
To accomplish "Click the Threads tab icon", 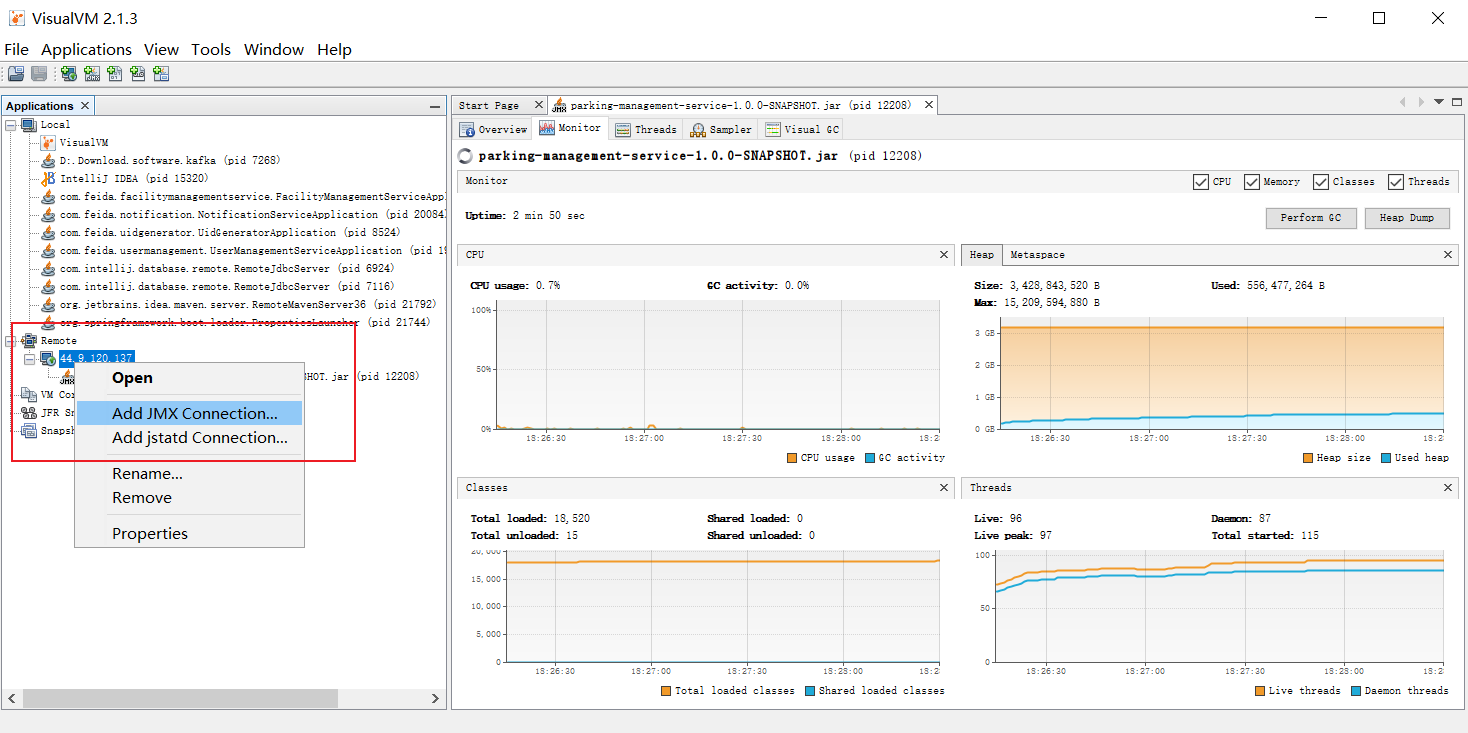I will click(623, 130).
